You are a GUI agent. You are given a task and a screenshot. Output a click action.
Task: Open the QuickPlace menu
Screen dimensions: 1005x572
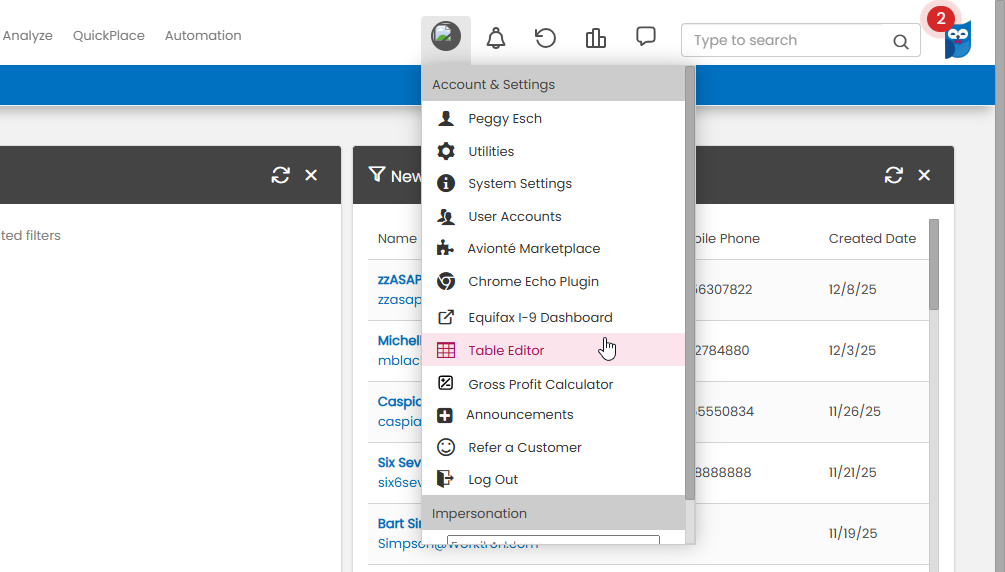tap(108, 36)
